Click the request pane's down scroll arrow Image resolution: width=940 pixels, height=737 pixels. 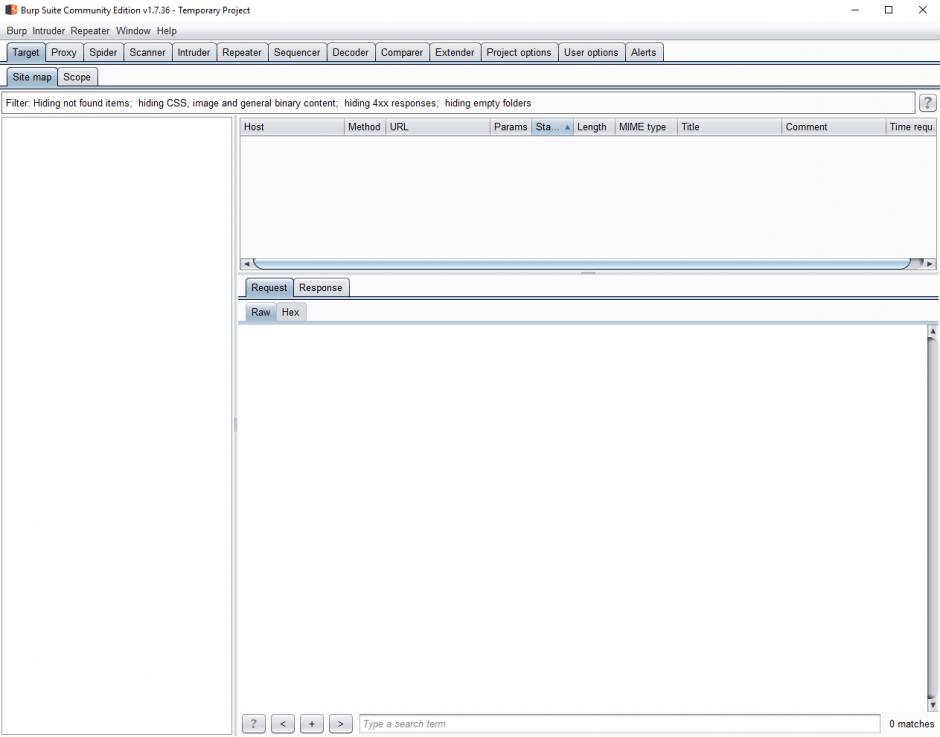coord(932,705)
